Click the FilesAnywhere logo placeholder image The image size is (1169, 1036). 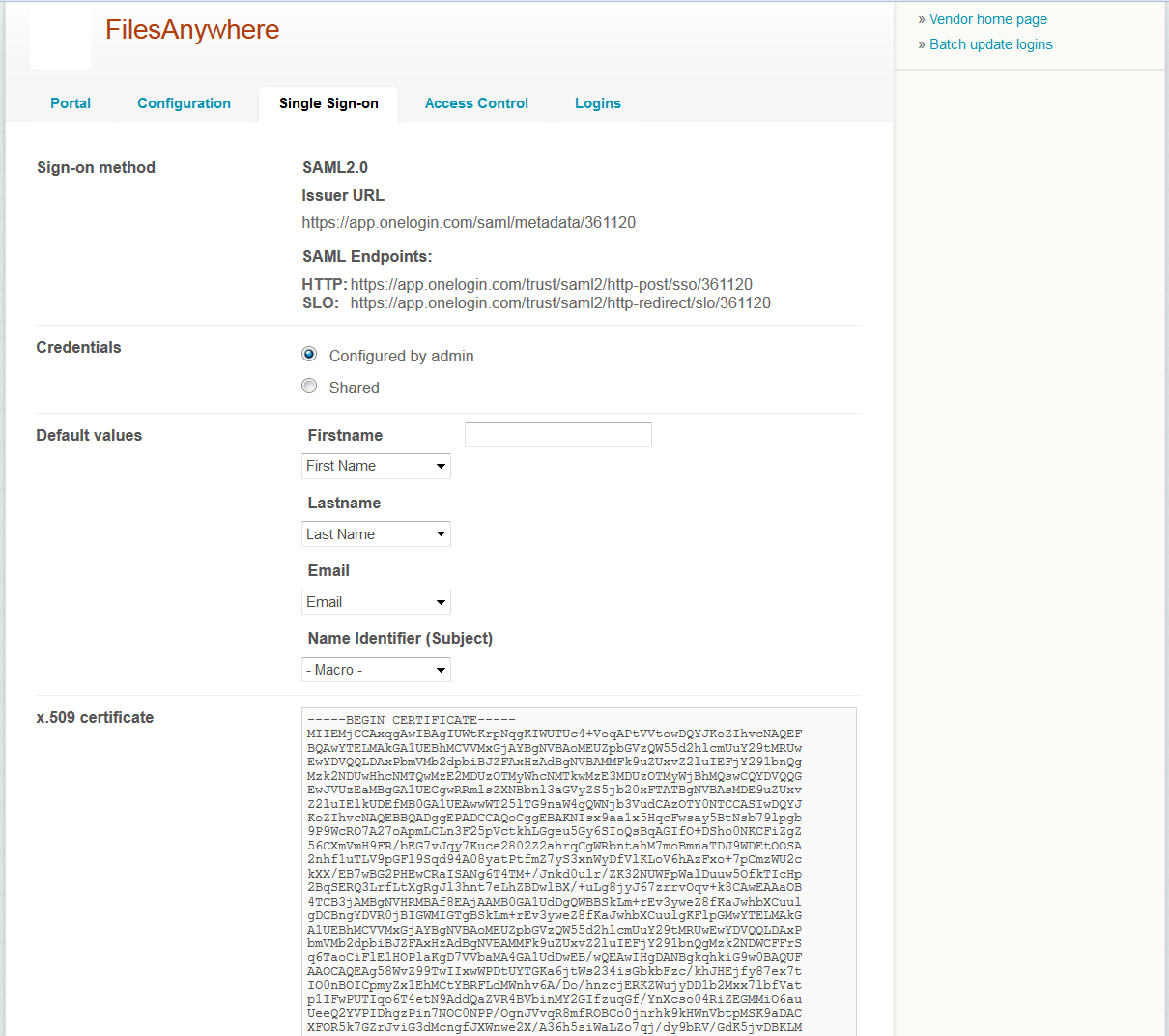pos(60,39)
